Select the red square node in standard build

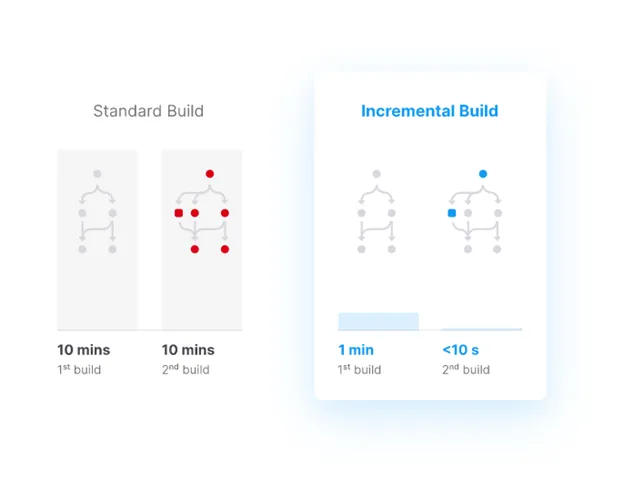coord(179,213)
